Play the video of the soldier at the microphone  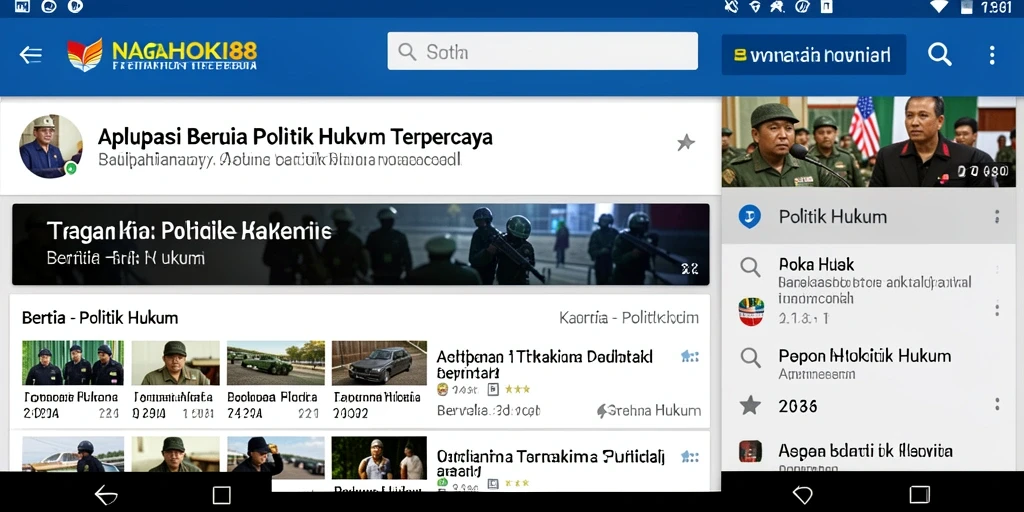pos(869,142)
